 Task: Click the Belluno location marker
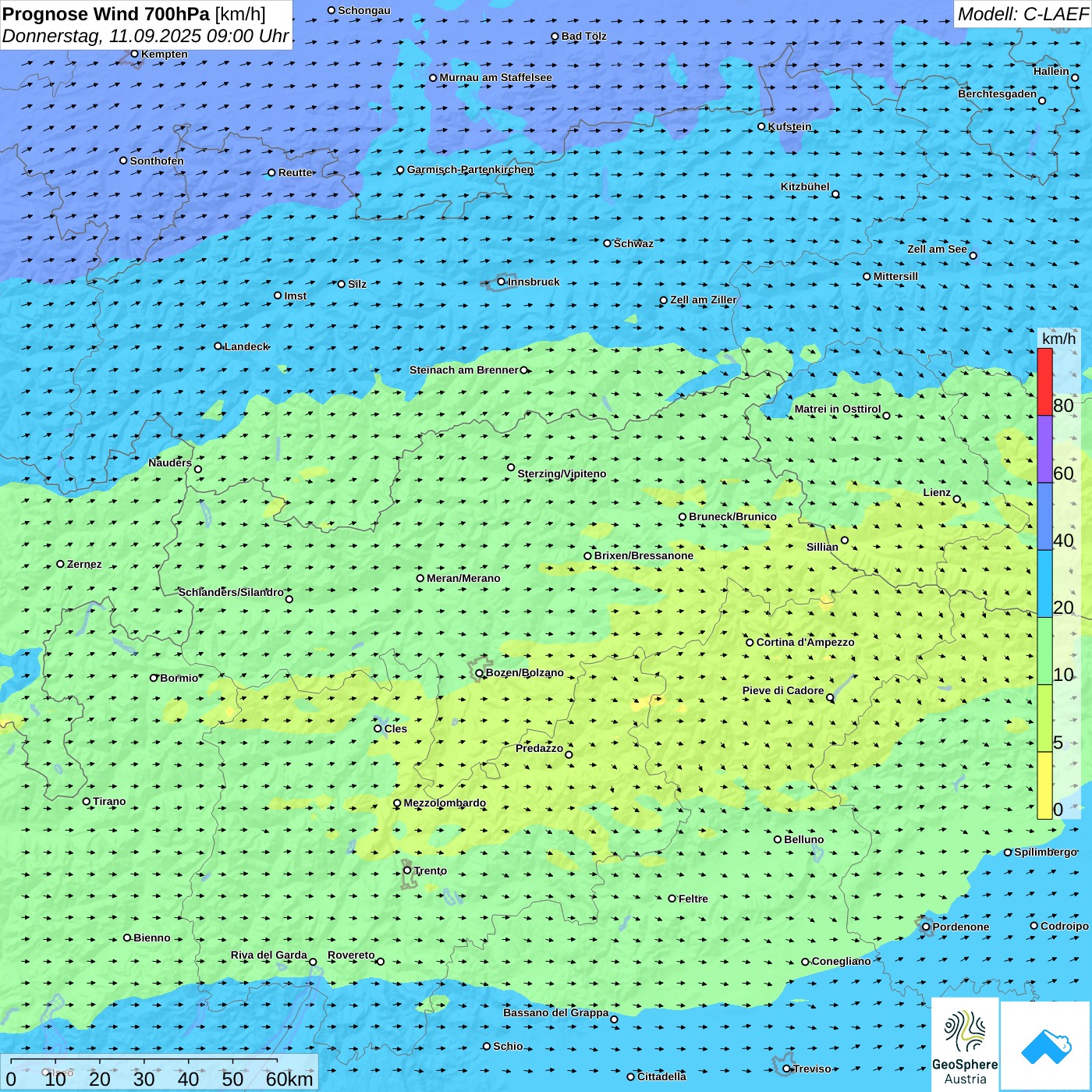(x=778, y=839)
